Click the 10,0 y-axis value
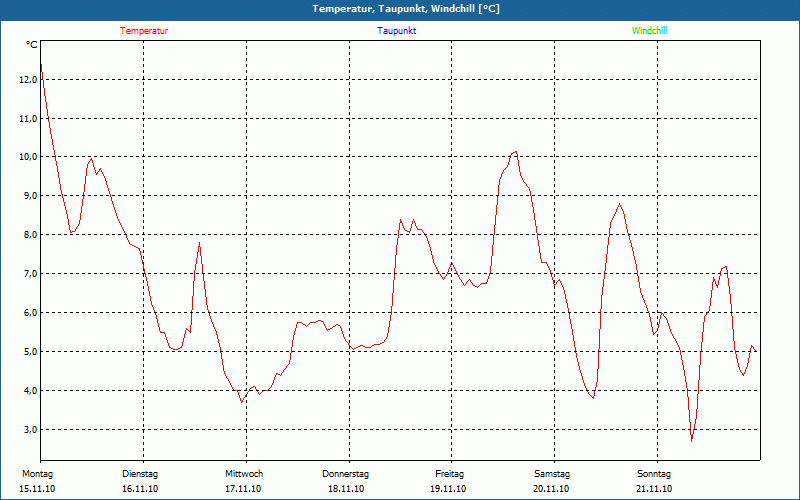This screenshot has width=800, height=500. (x=28, y=157)
